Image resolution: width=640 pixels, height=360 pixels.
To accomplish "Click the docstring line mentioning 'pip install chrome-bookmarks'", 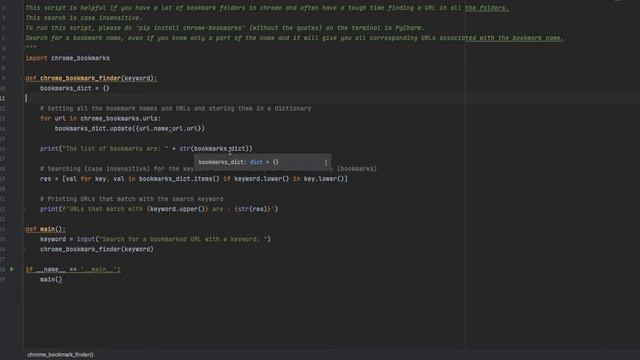I will 225,28.
